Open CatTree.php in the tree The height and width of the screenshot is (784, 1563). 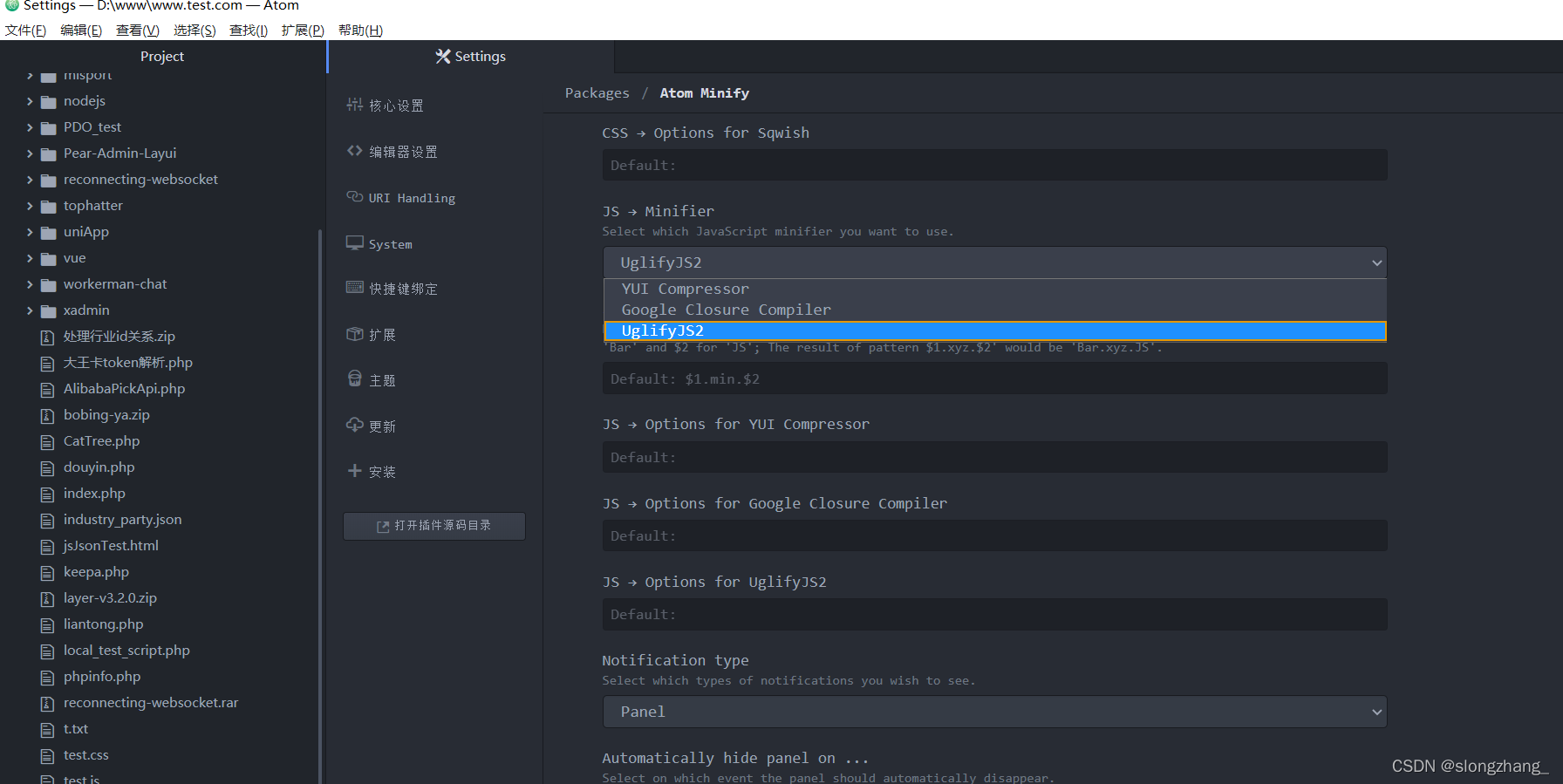click(101, 441)
